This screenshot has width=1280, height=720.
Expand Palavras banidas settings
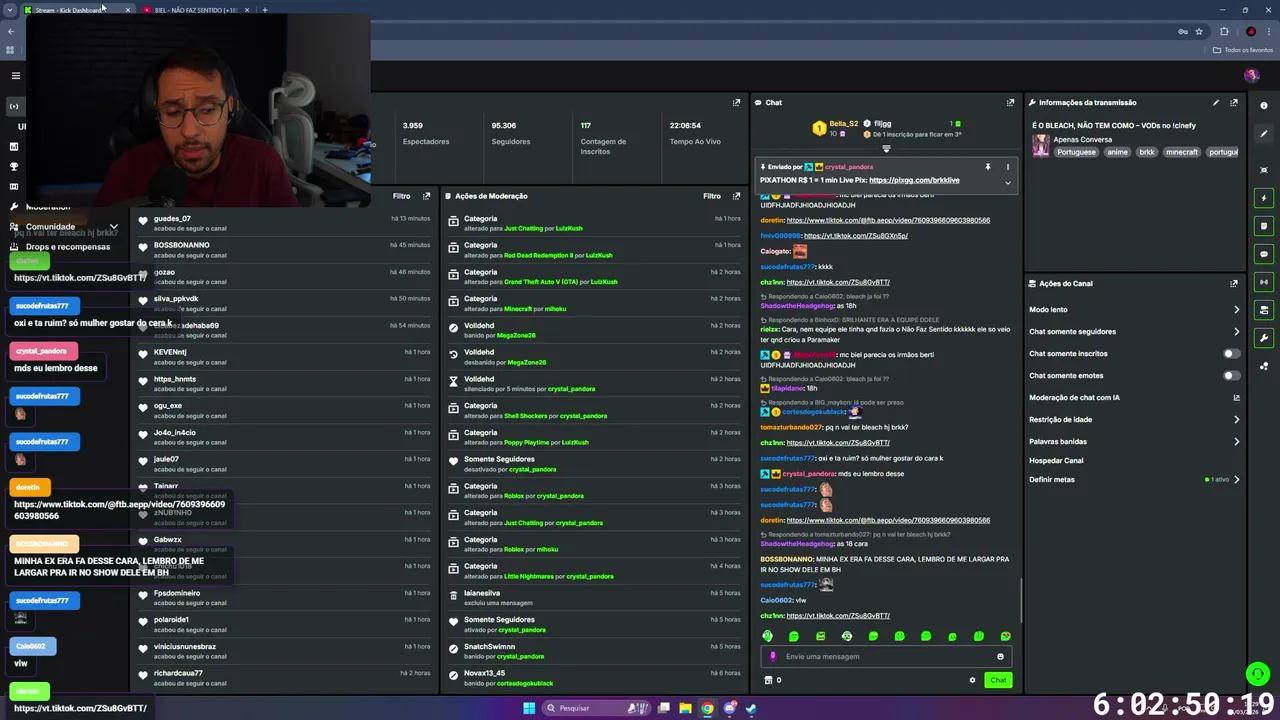coord(1236,441)
